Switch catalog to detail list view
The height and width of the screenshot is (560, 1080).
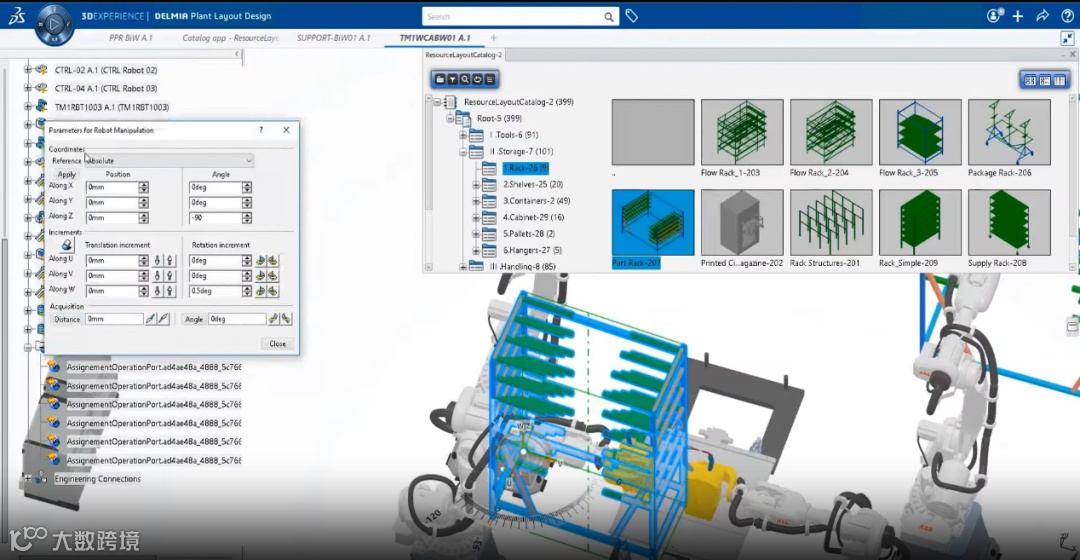tap(1059, 81)
